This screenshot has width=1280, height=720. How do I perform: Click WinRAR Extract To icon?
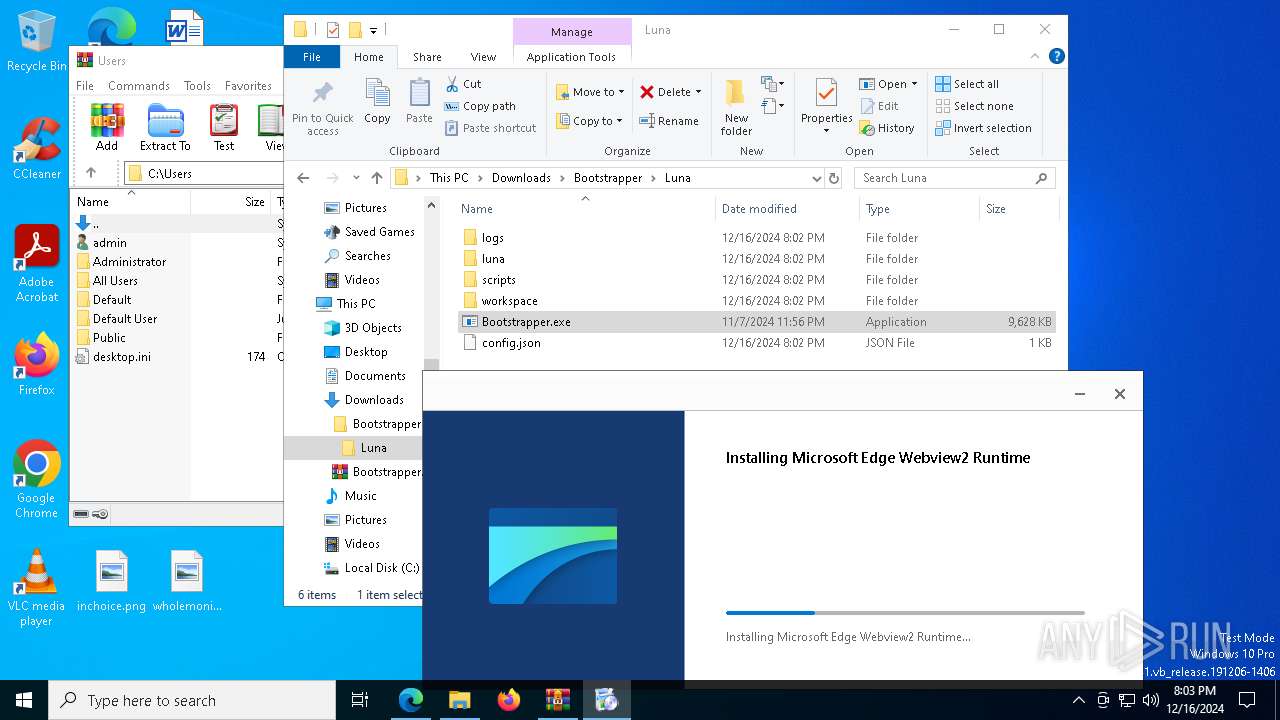(x=165, y=127)
